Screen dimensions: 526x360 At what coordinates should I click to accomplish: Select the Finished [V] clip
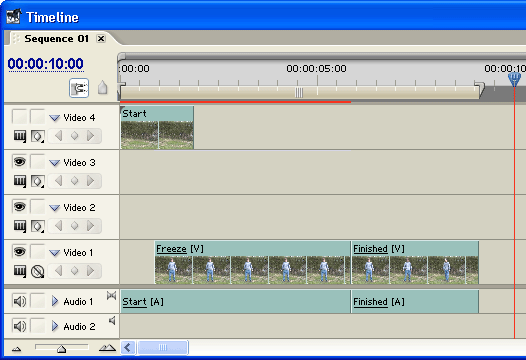click(x=415, y=262)
